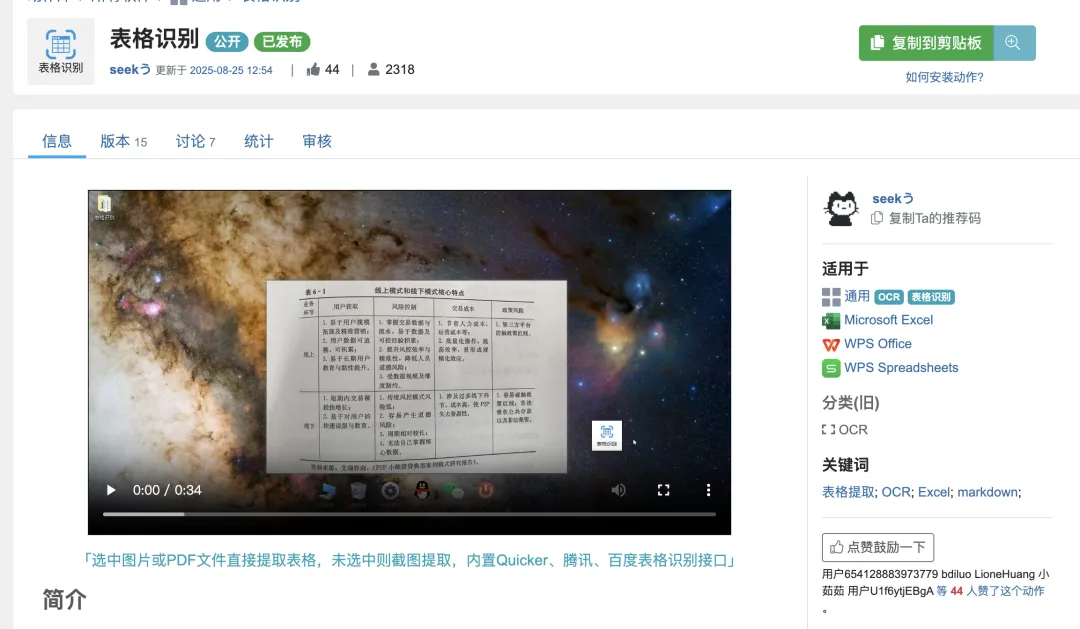Click the 已发布 status badge
The width and height of the screenshot is (1080, 629).
point(282,41)
